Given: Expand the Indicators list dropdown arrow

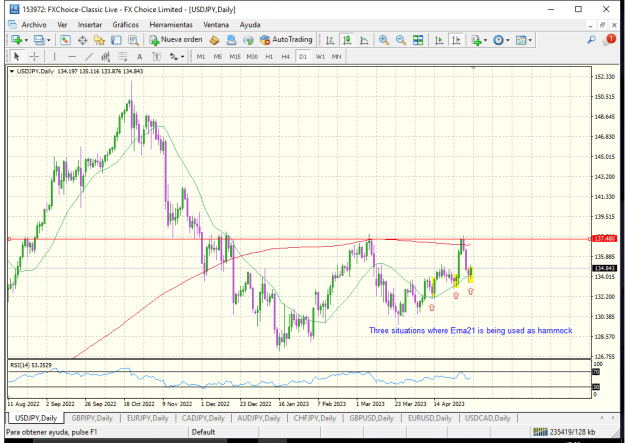Looking at the screenshot, I should click(x=485, y=40).
